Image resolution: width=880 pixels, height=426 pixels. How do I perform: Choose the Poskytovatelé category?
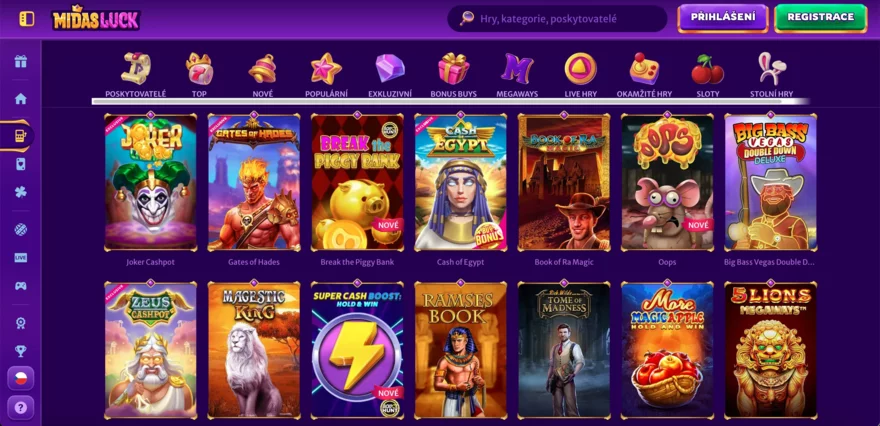coord(136,75)
